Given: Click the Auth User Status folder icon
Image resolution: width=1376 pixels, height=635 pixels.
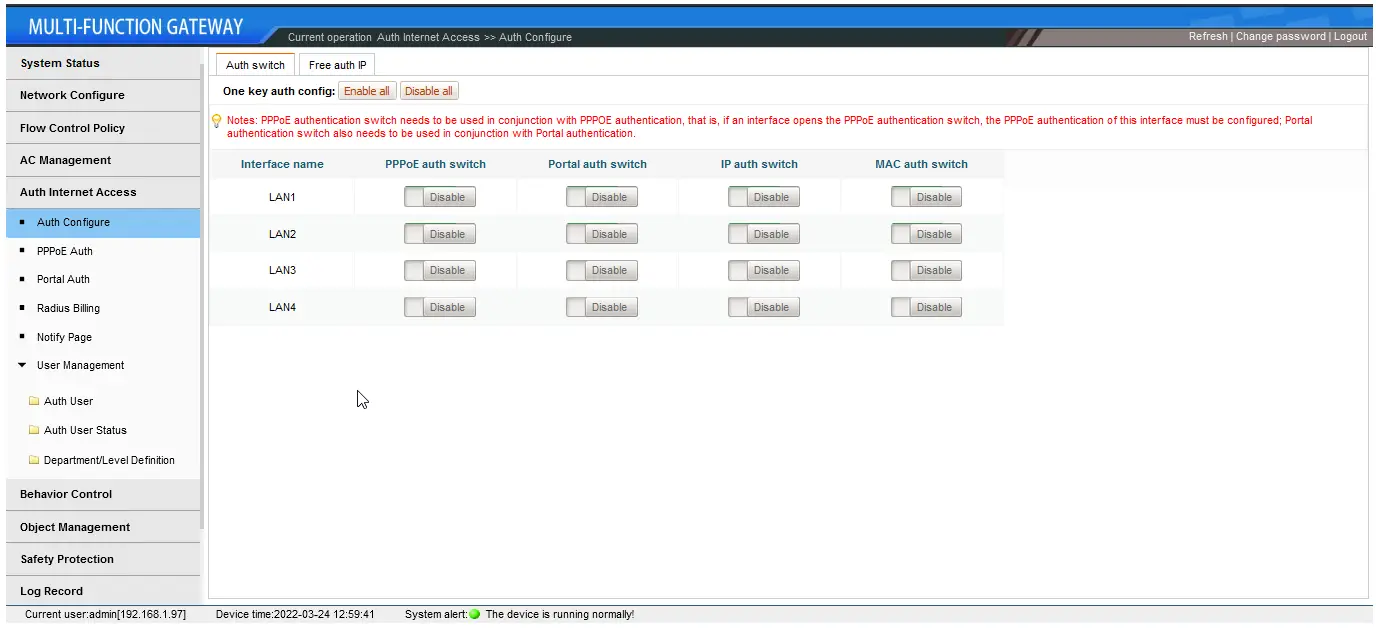Looking at the screenshot, I should (x=34, y=430).
